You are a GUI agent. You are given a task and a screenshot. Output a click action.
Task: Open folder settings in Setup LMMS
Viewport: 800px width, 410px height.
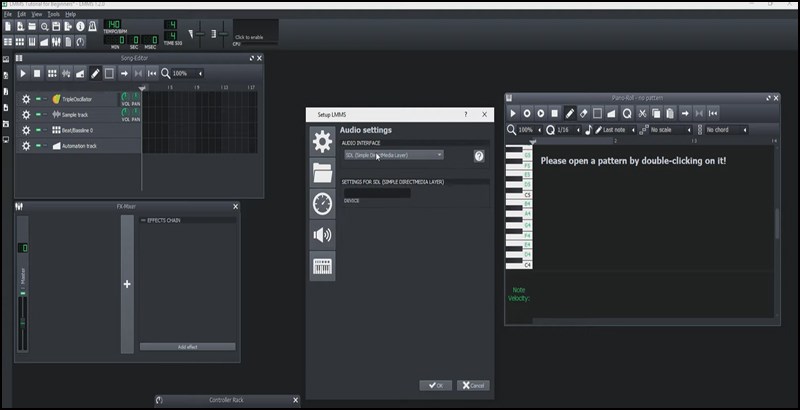[322, 173]
